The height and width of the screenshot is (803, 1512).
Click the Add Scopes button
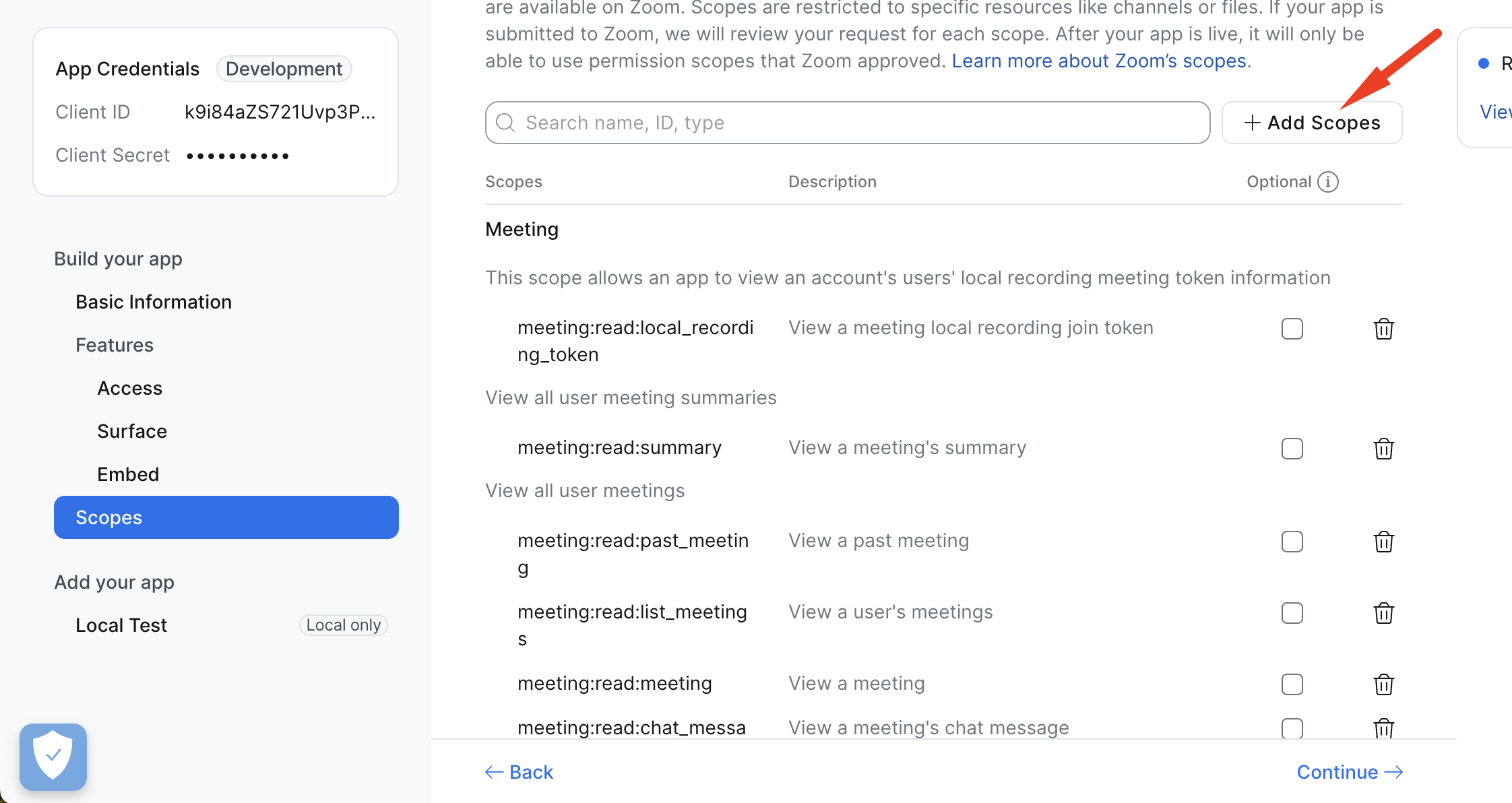[x=1311, y=123]
